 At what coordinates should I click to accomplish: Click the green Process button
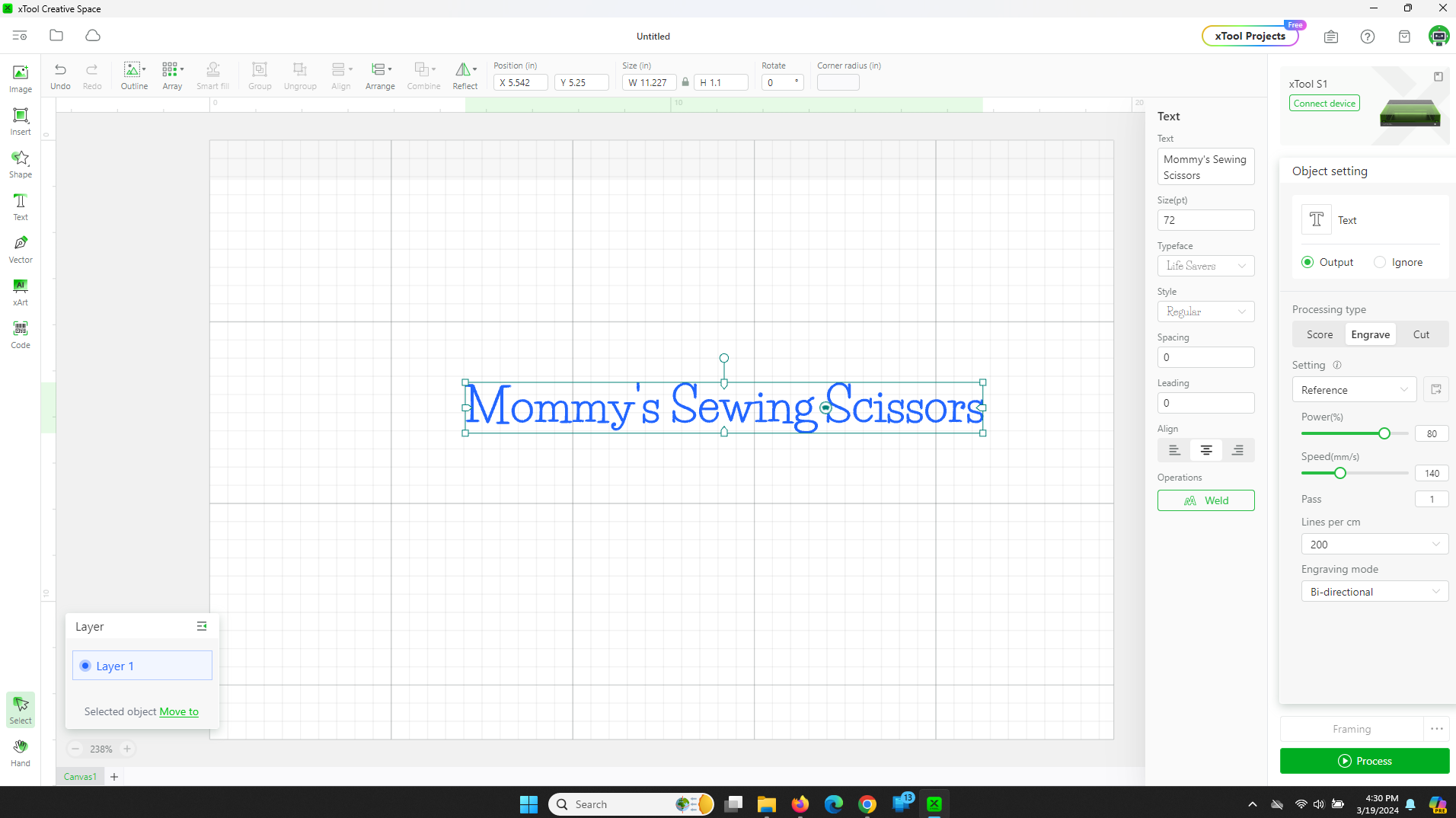click(x=1365, y=761)
